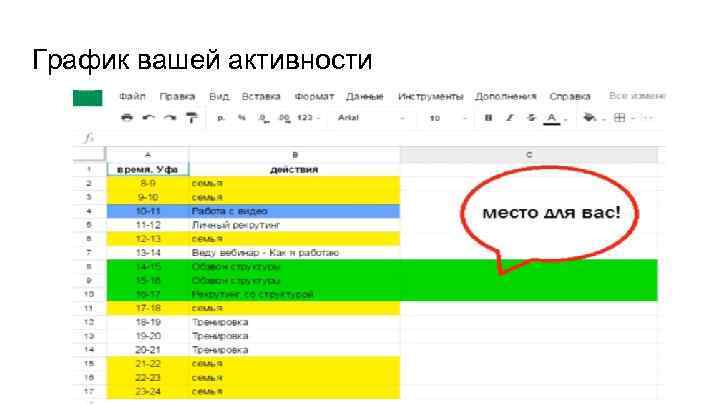Screen dimensions: 720x405
Task: Select the 'действия' header cell
Action: (294, 169)
